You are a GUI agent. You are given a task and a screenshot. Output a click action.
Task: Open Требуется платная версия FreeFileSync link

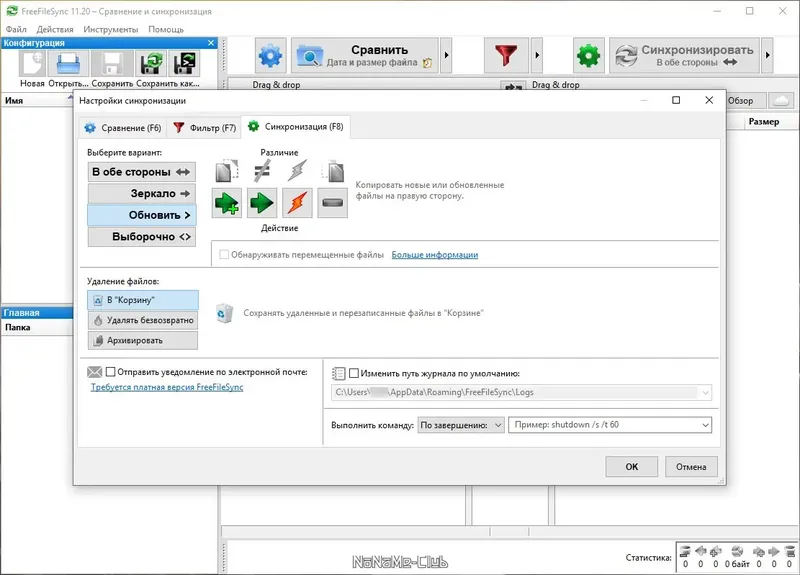(167, 387)
